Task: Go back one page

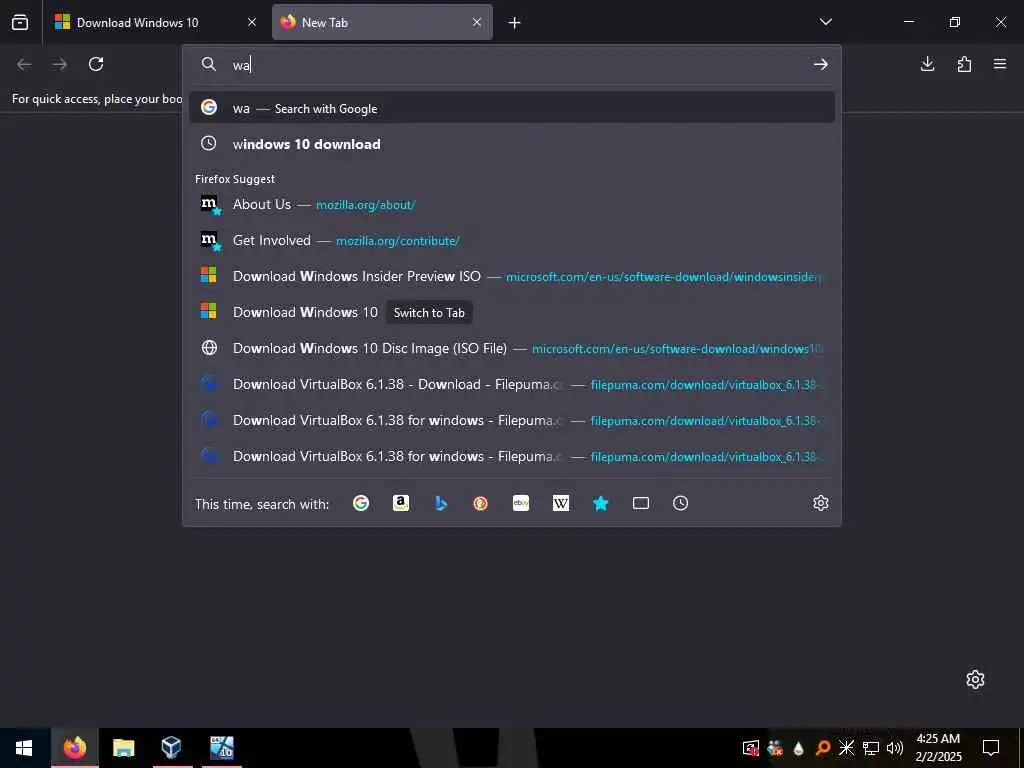Action: click(x=24, y=64)
